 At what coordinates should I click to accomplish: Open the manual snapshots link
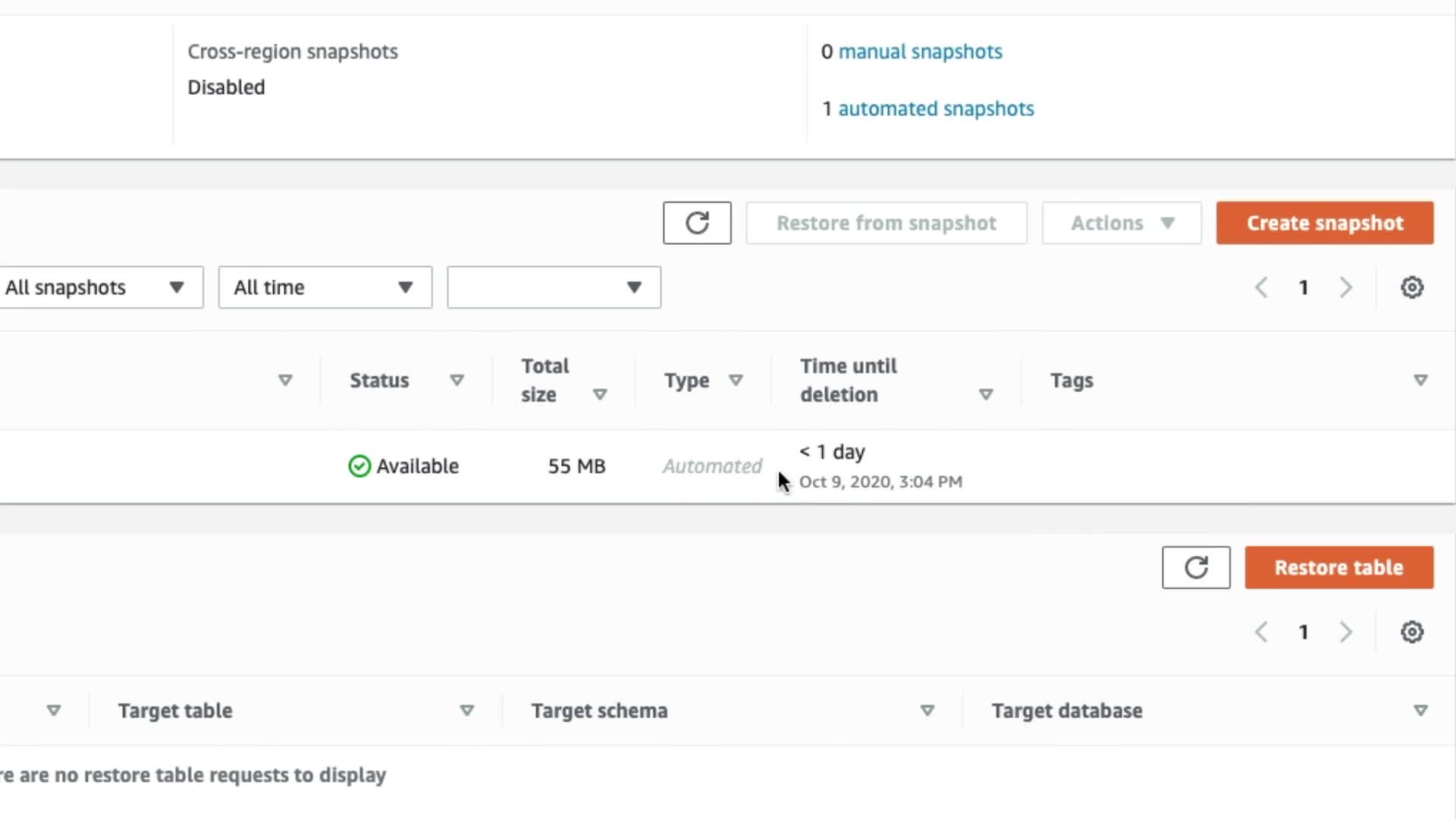coord(920,52)
